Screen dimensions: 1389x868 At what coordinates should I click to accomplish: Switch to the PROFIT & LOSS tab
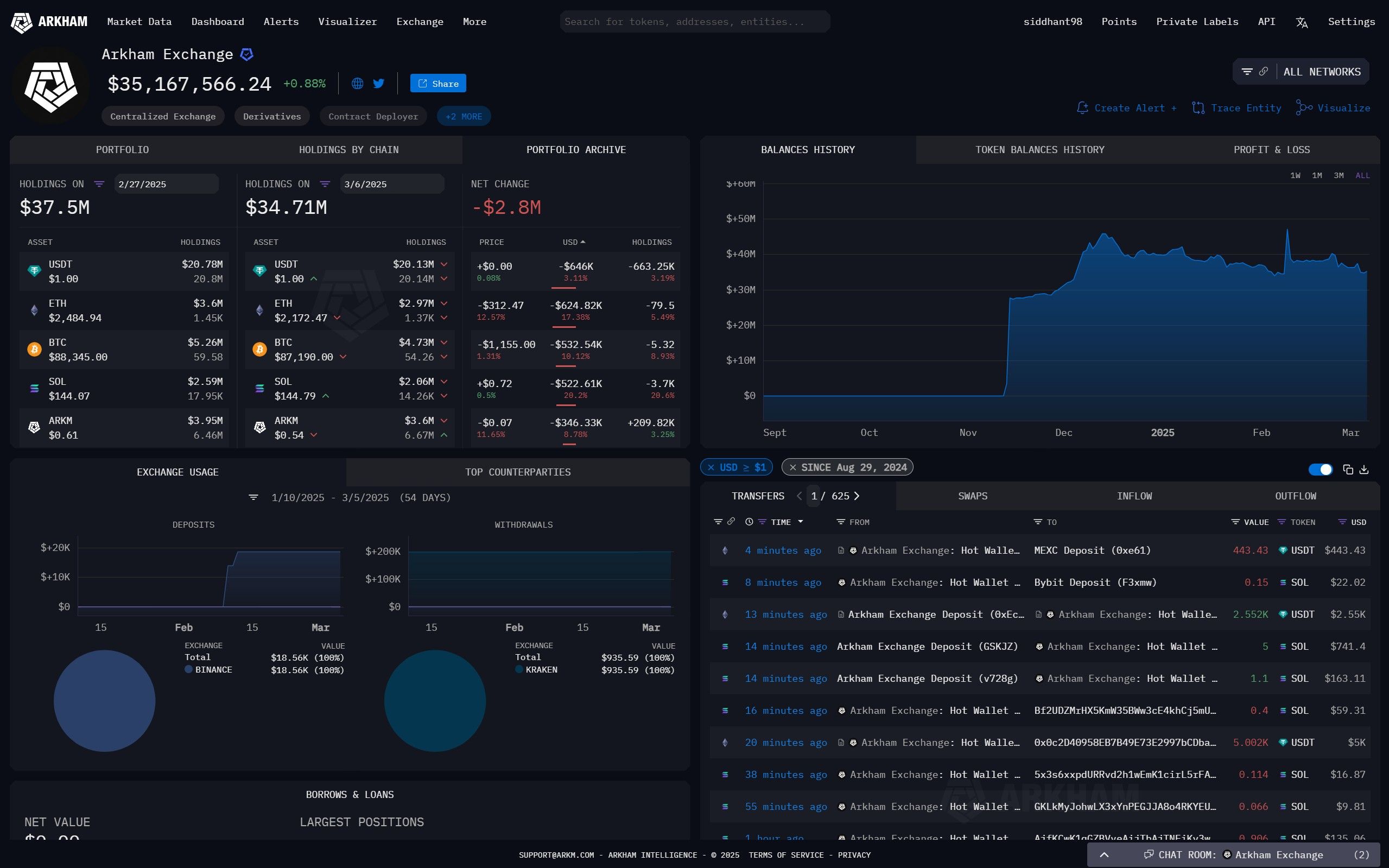click(1271, 150)
